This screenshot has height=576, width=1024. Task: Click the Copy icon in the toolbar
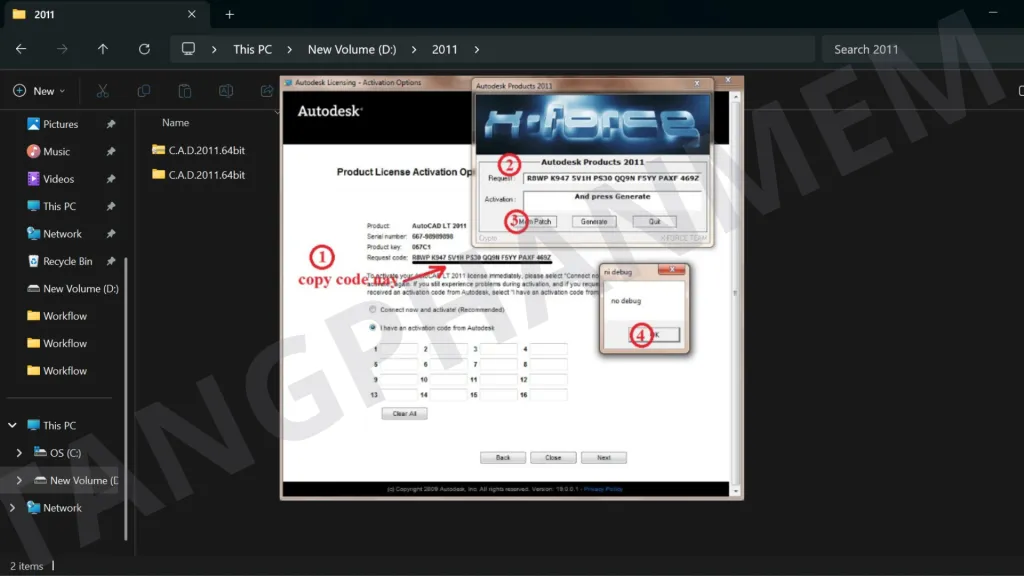(144, 91)
